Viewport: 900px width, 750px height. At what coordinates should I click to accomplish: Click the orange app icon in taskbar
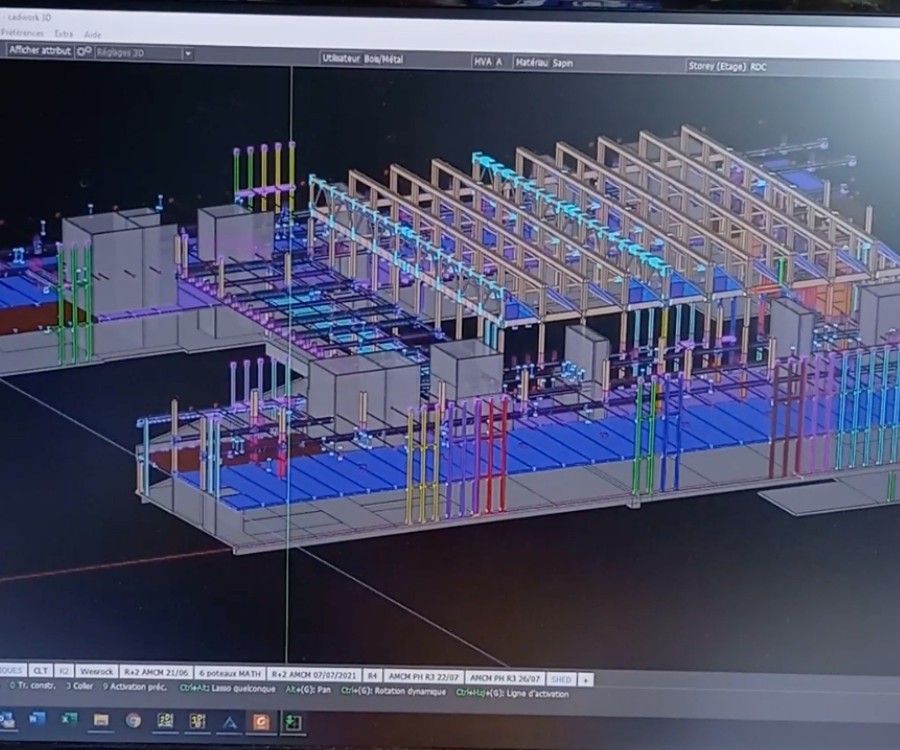pos(260,721)
